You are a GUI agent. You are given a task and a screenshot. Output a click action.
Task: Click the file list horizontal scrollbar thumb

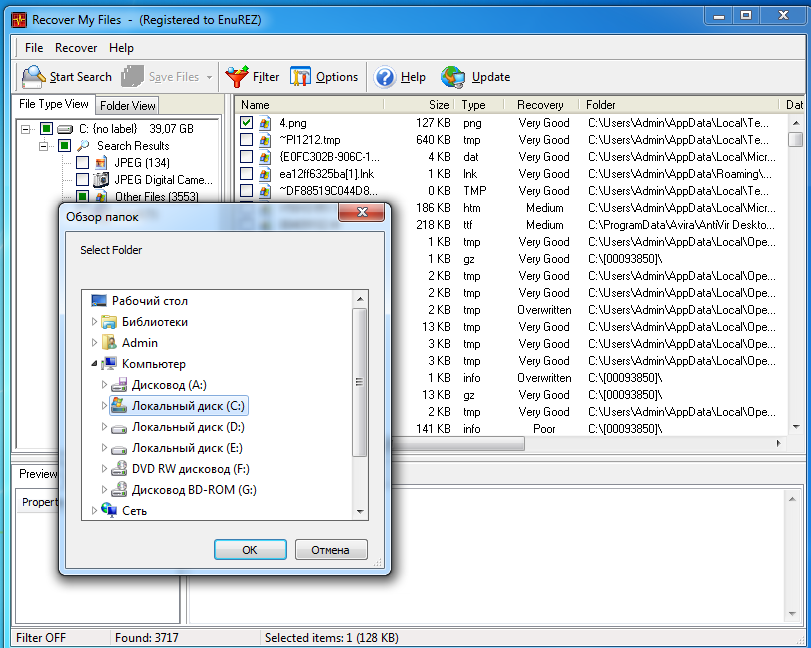[x=457, y=443]
